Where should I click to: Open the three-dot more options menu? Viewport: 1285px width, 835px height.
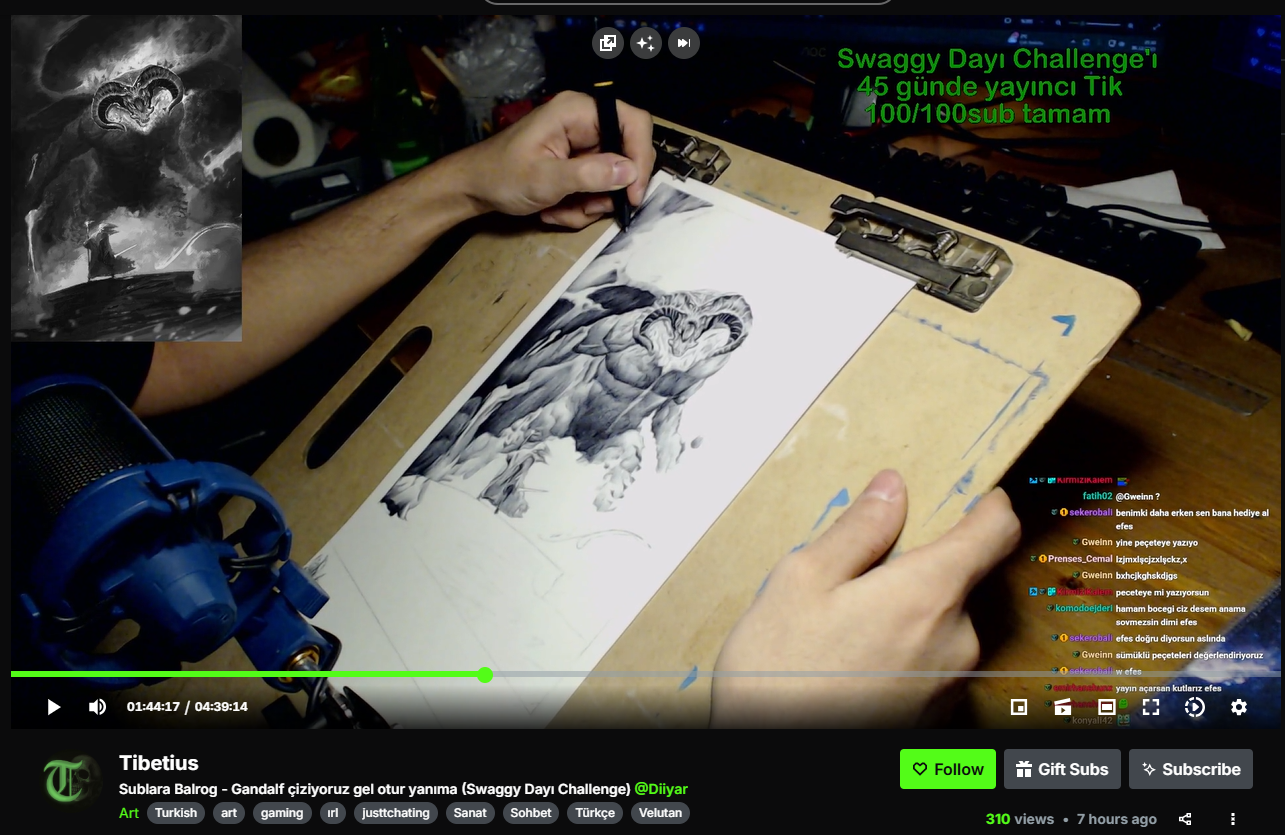click(1233, 819)
